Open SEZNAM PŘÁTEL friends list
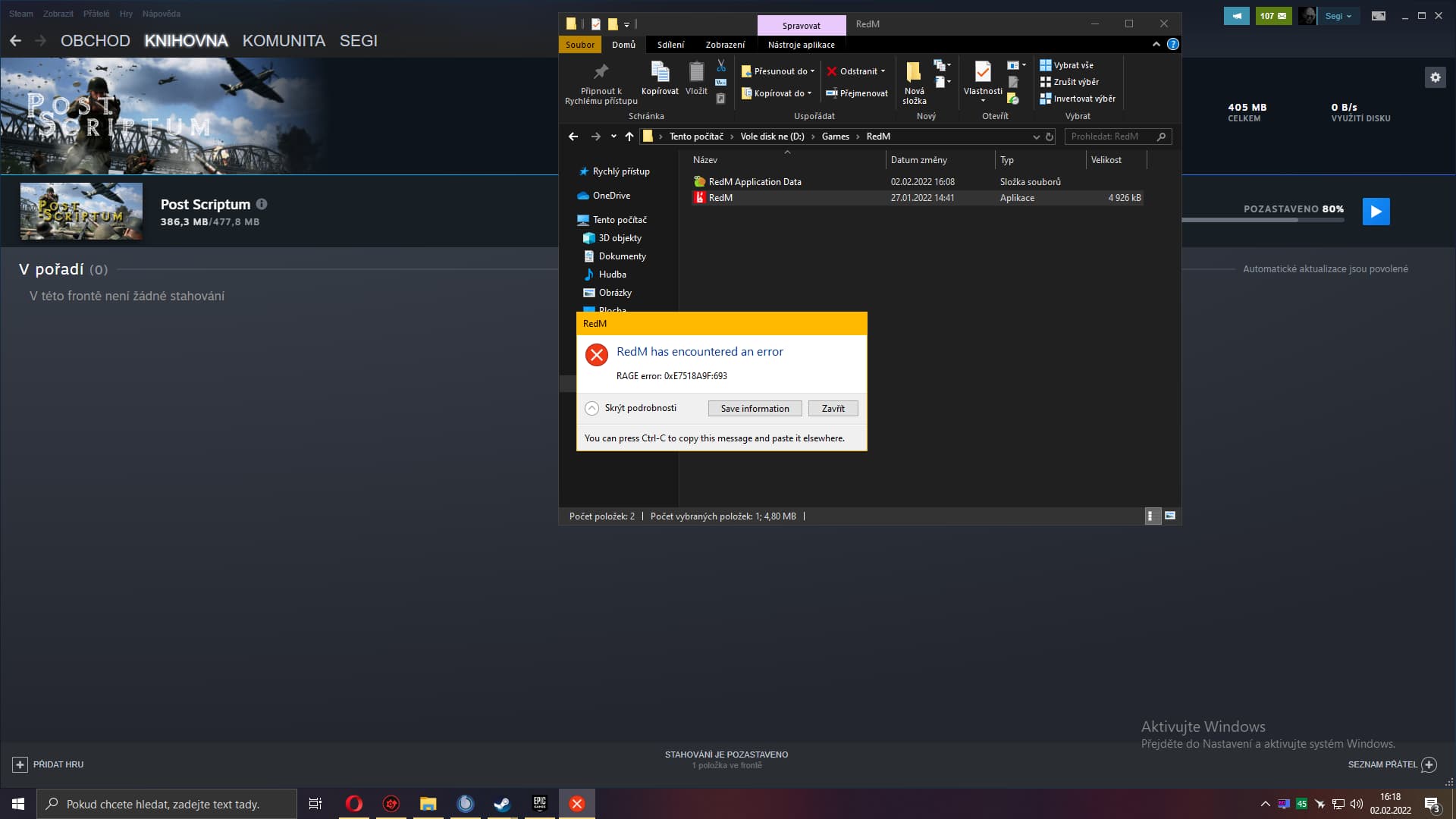The height and width of the screenshot is (819, 1456). pos(1392,764)
